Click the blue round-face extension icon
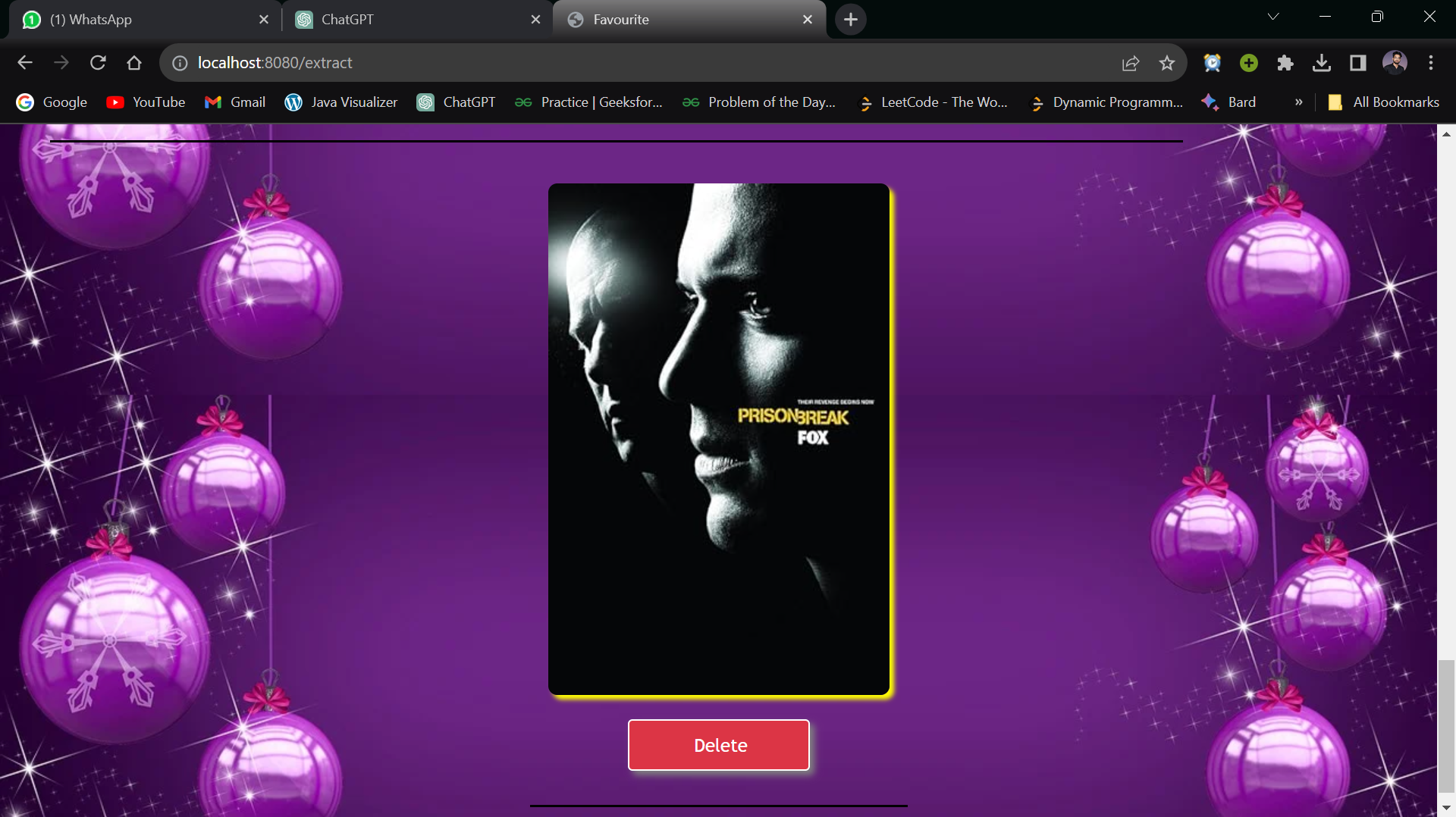This screenshot has width=1456, height=817. pyautogui.click(x=1213, y=63)
